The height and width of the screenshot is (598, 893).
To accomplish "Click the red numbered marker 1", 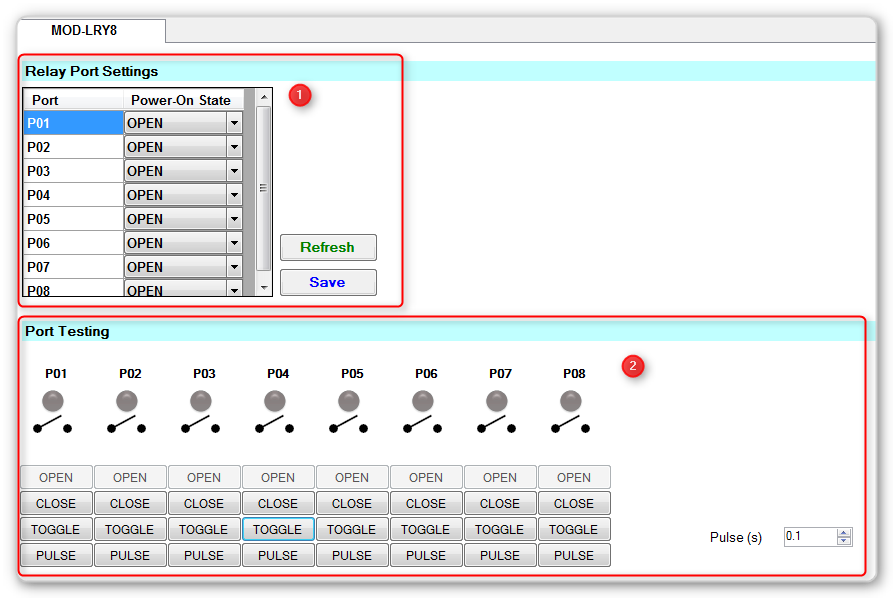I will [300, 95].
